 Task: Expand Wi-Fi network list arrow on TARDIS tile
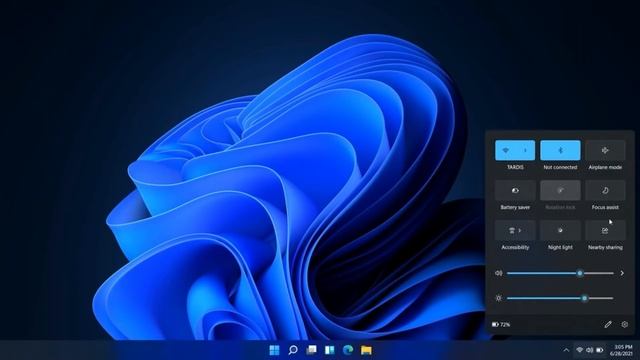[x=525, y=150]
